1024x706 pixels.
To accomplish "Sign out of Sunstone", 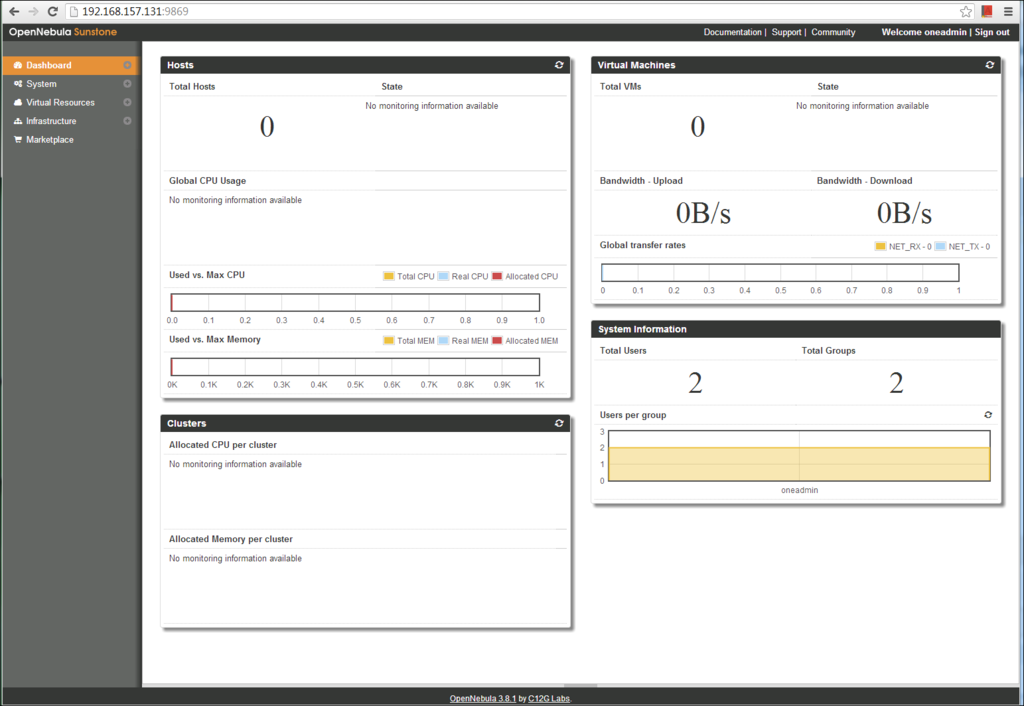I will [992, 32].
